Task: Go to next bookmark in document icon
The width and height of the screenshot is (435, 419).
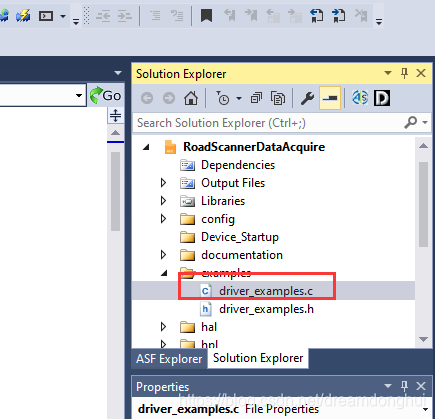Action: [x=338, y=15]
